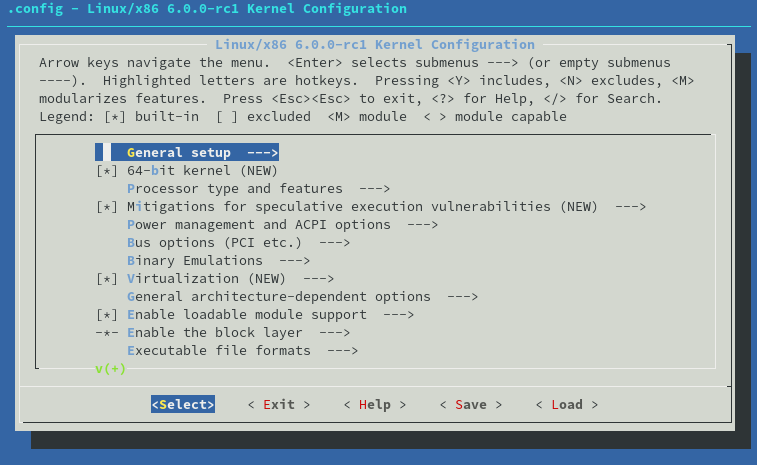Toggle the 64-bit kernel checkbox

pos(107,171)
